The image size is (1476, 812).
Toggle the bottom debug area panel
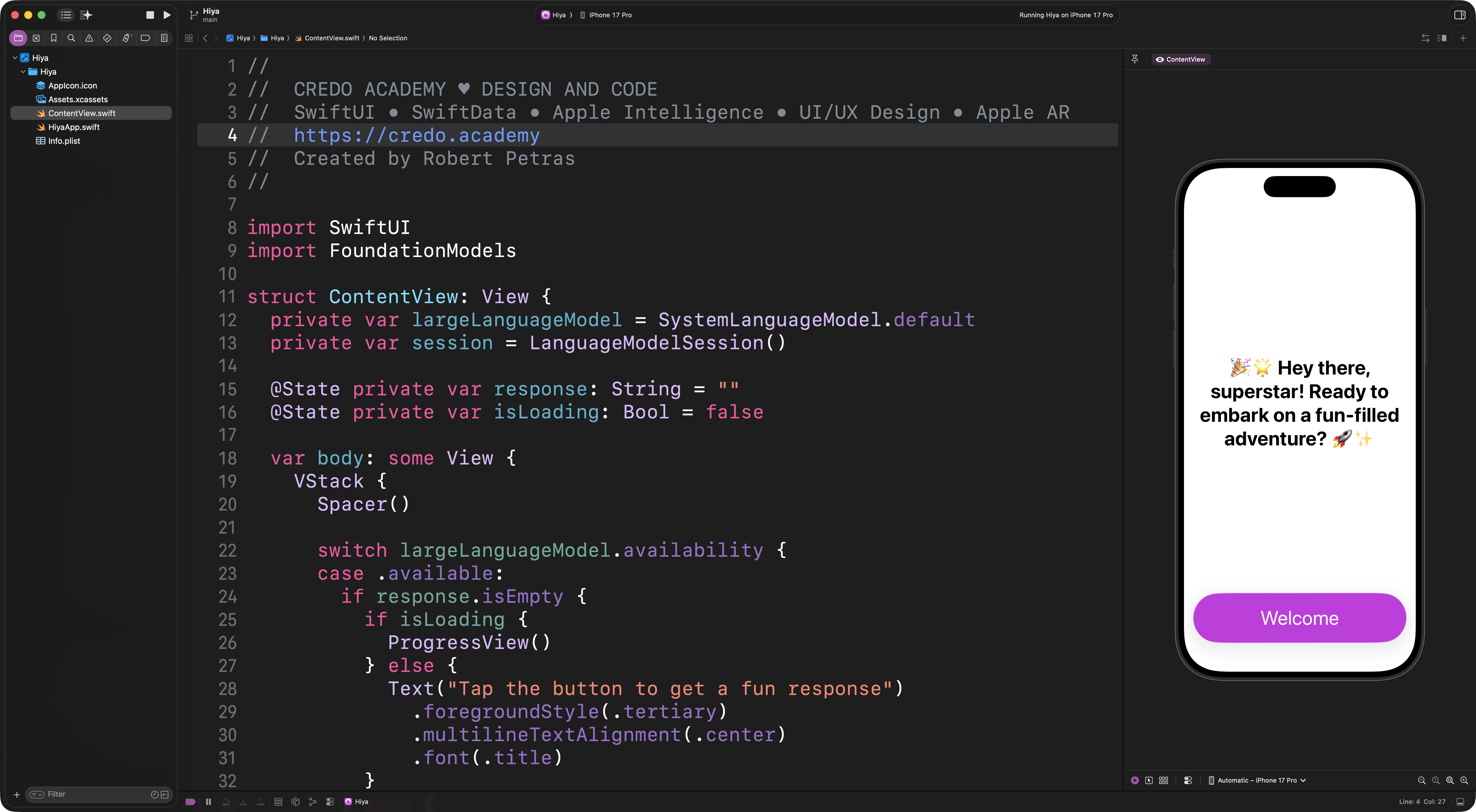point(1460,802)
